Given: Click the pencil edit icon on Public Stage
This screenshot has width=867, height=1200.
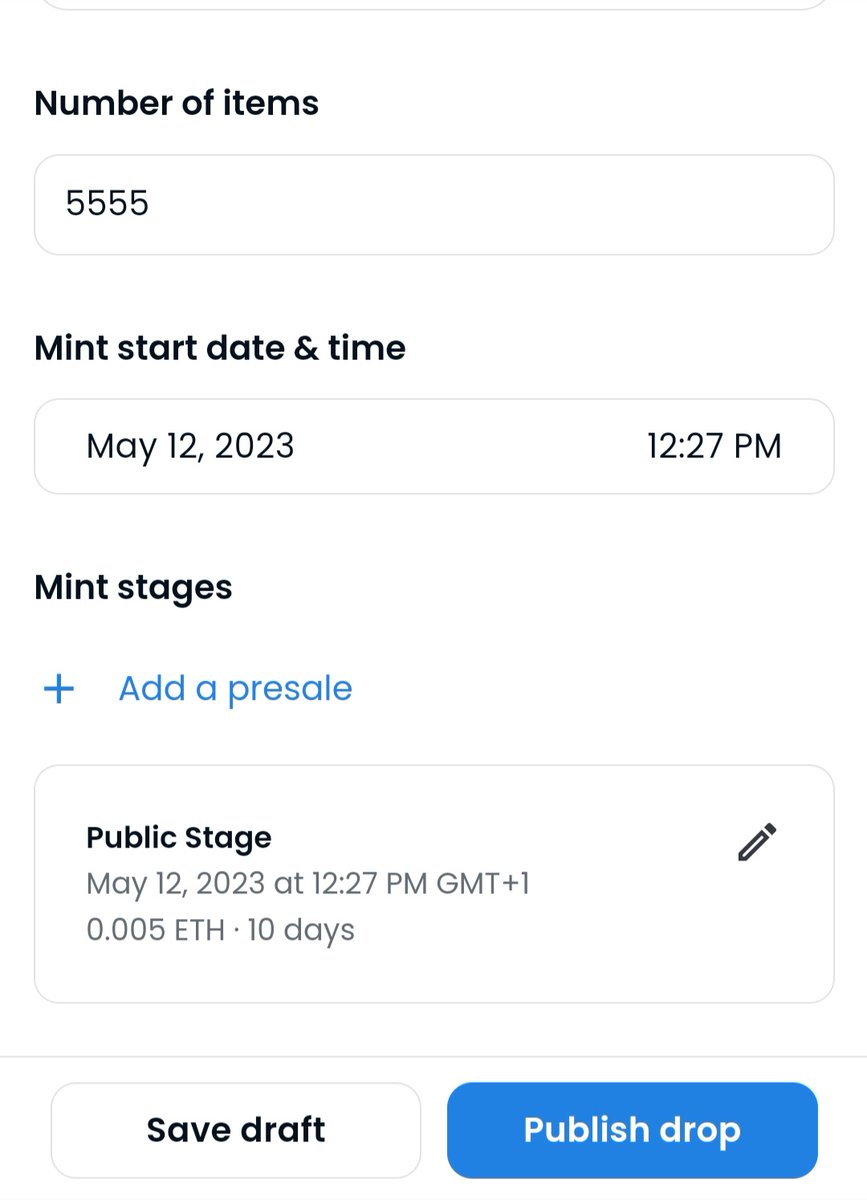Looking at the screenshot, I should click(757, 842).
